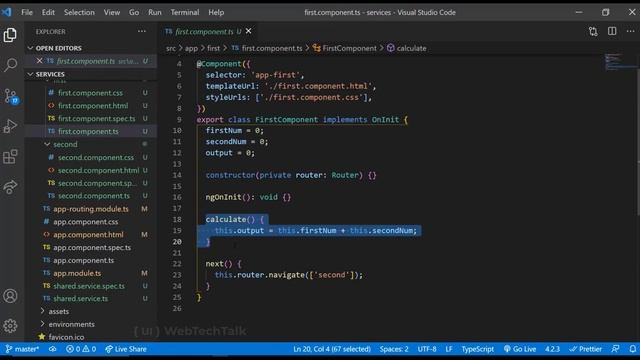
Task: Open the Run and Debug view
Action: [10, 126]
